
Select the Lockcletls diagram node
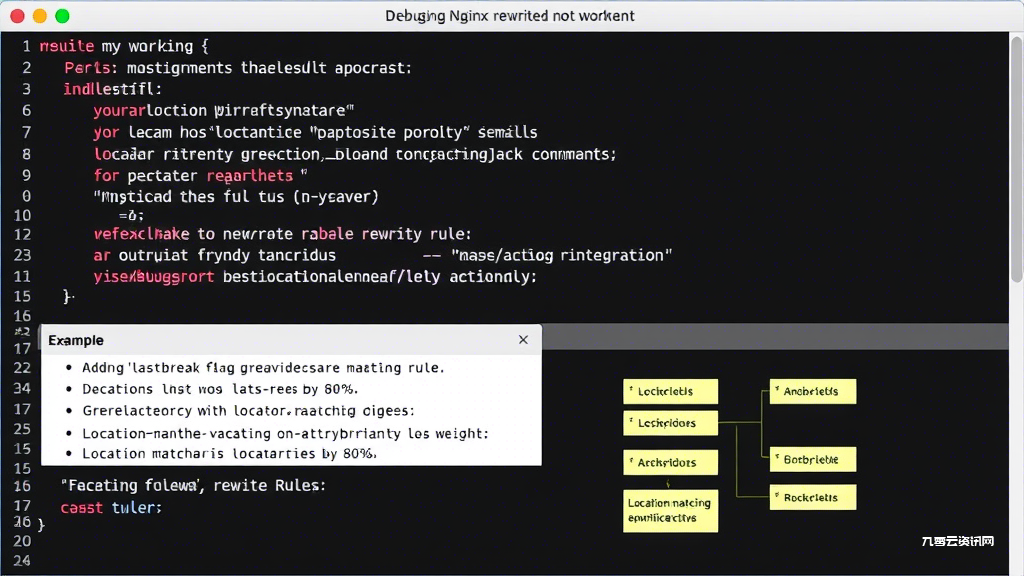pos(670,391)
